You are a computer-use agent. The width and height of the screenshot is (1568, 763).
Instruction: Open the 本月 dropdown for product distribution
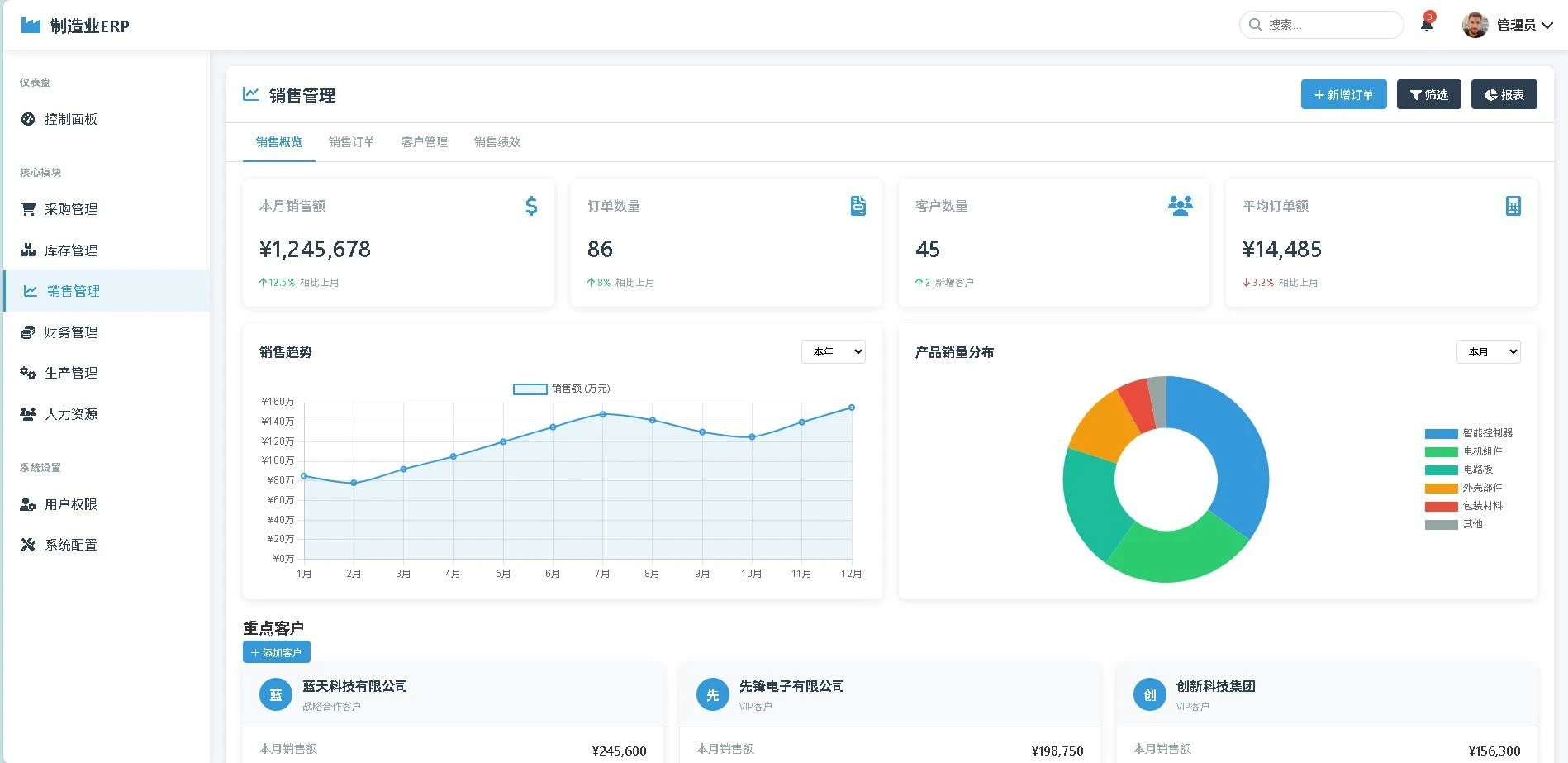coord(1488,352)
